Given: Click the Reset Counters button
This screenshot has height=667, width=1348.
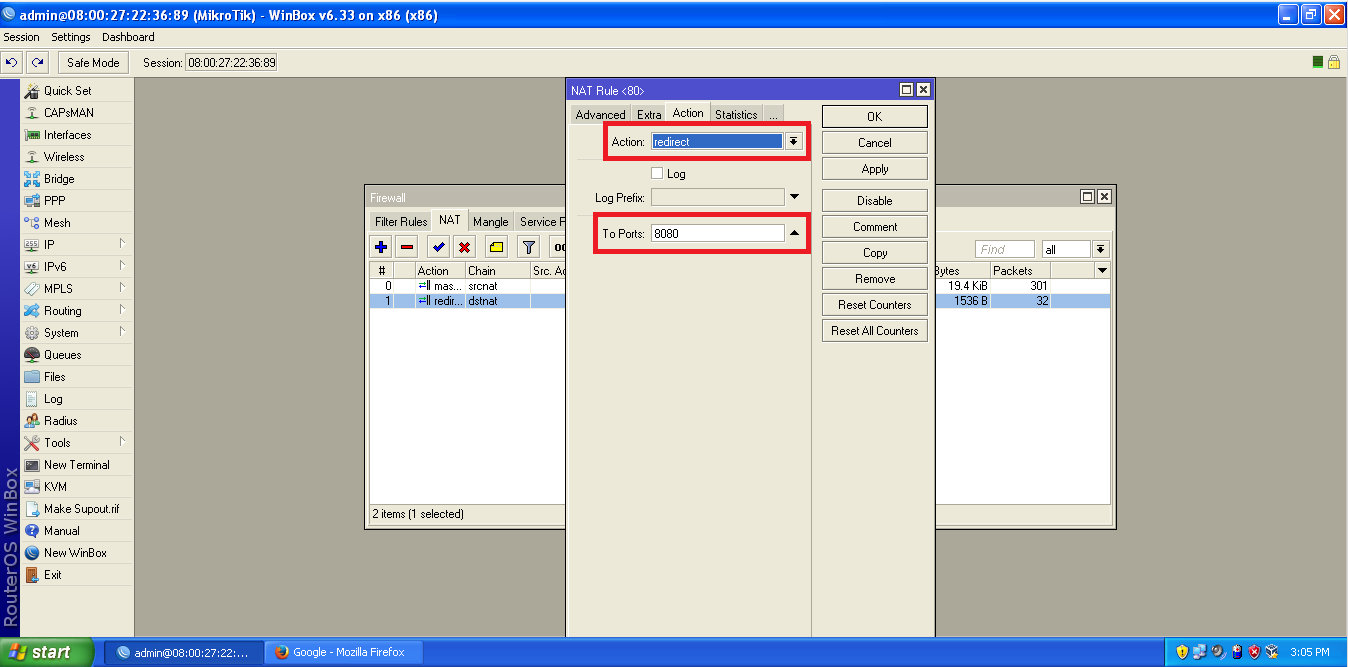Looking at the screenshot, I should click(874, 304).
